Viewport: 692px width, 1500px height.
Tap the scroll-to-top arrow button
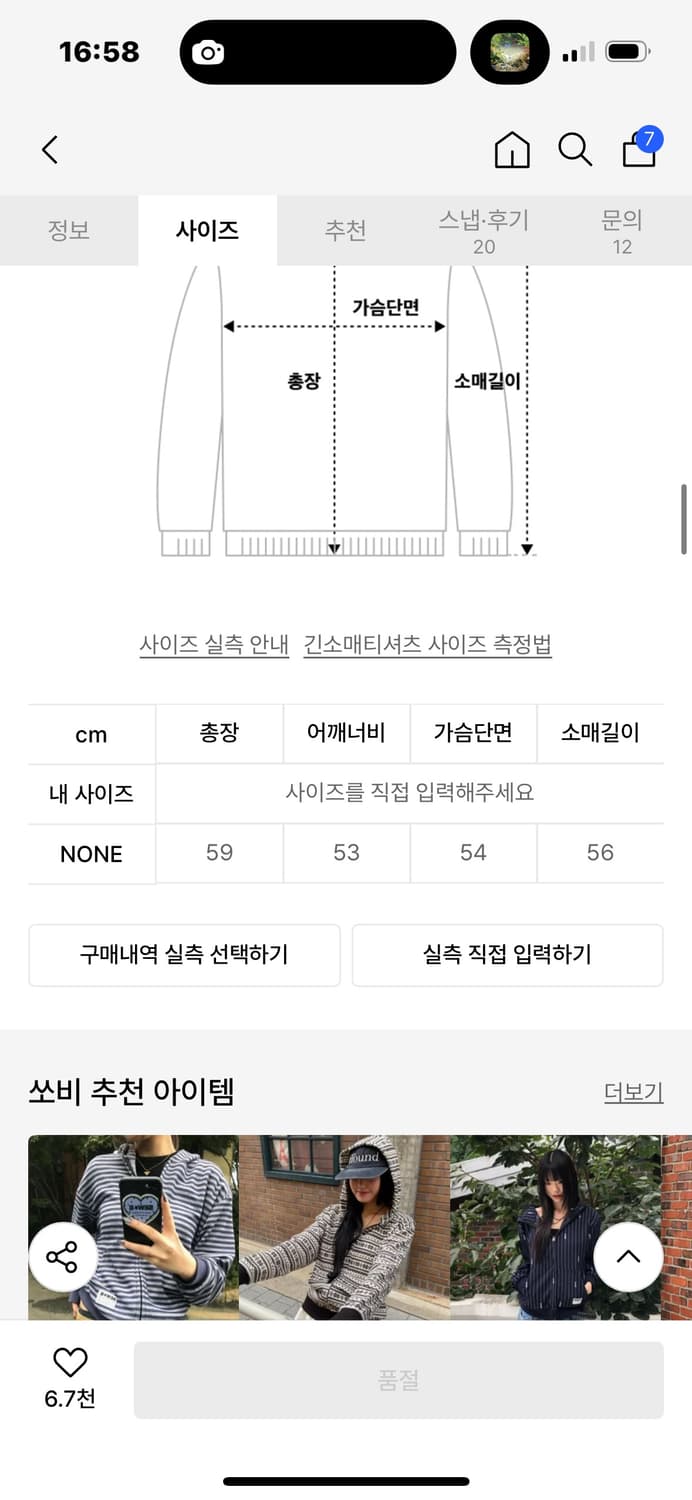[x=628, y=1257]
